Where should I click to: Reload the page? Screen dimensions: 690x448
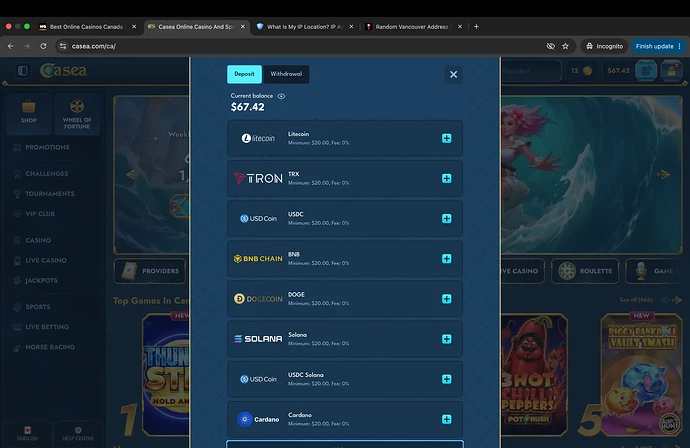tap(43, 46)
